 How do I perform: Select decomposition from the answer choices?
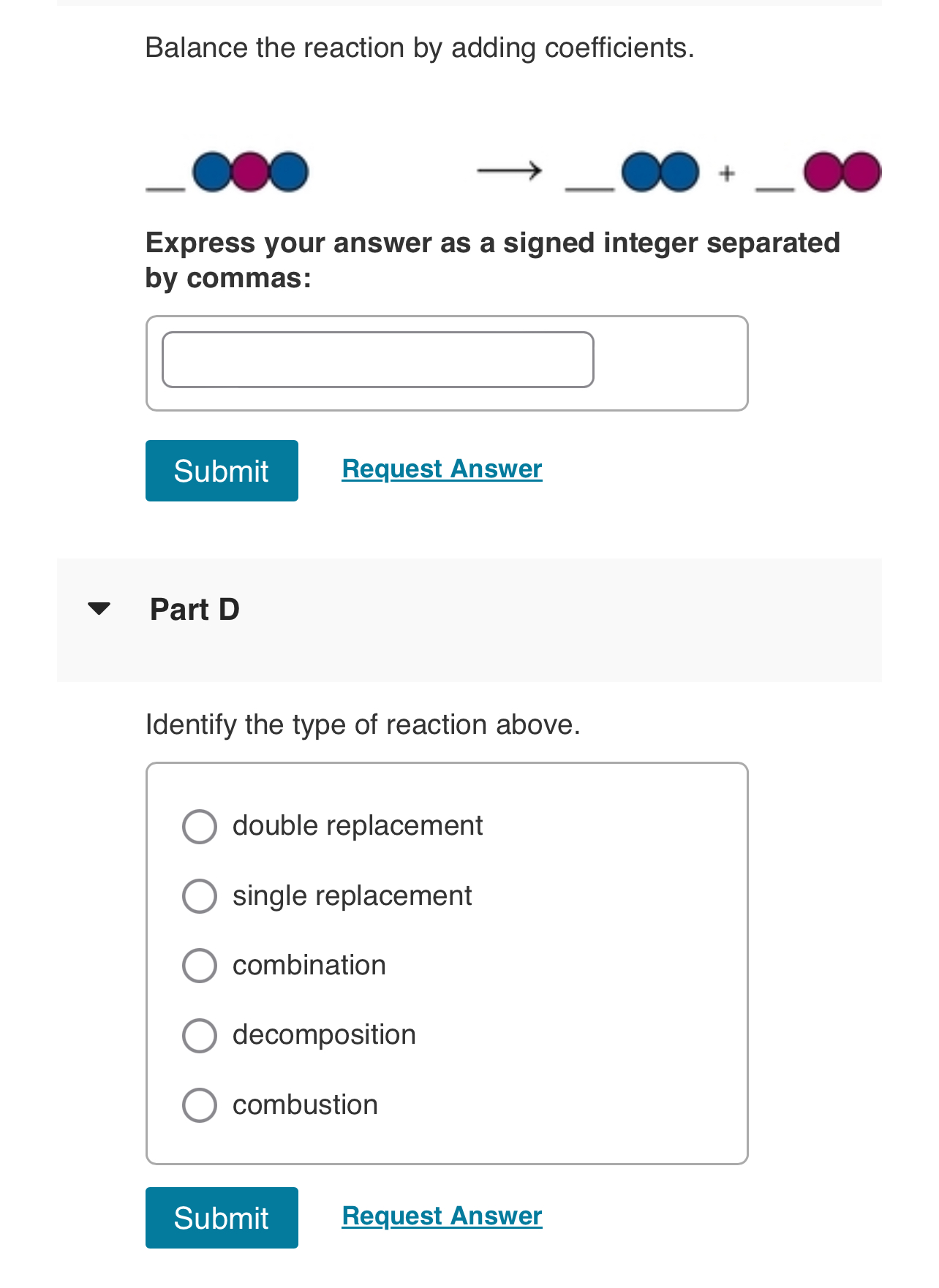(x=198, y=1035)
